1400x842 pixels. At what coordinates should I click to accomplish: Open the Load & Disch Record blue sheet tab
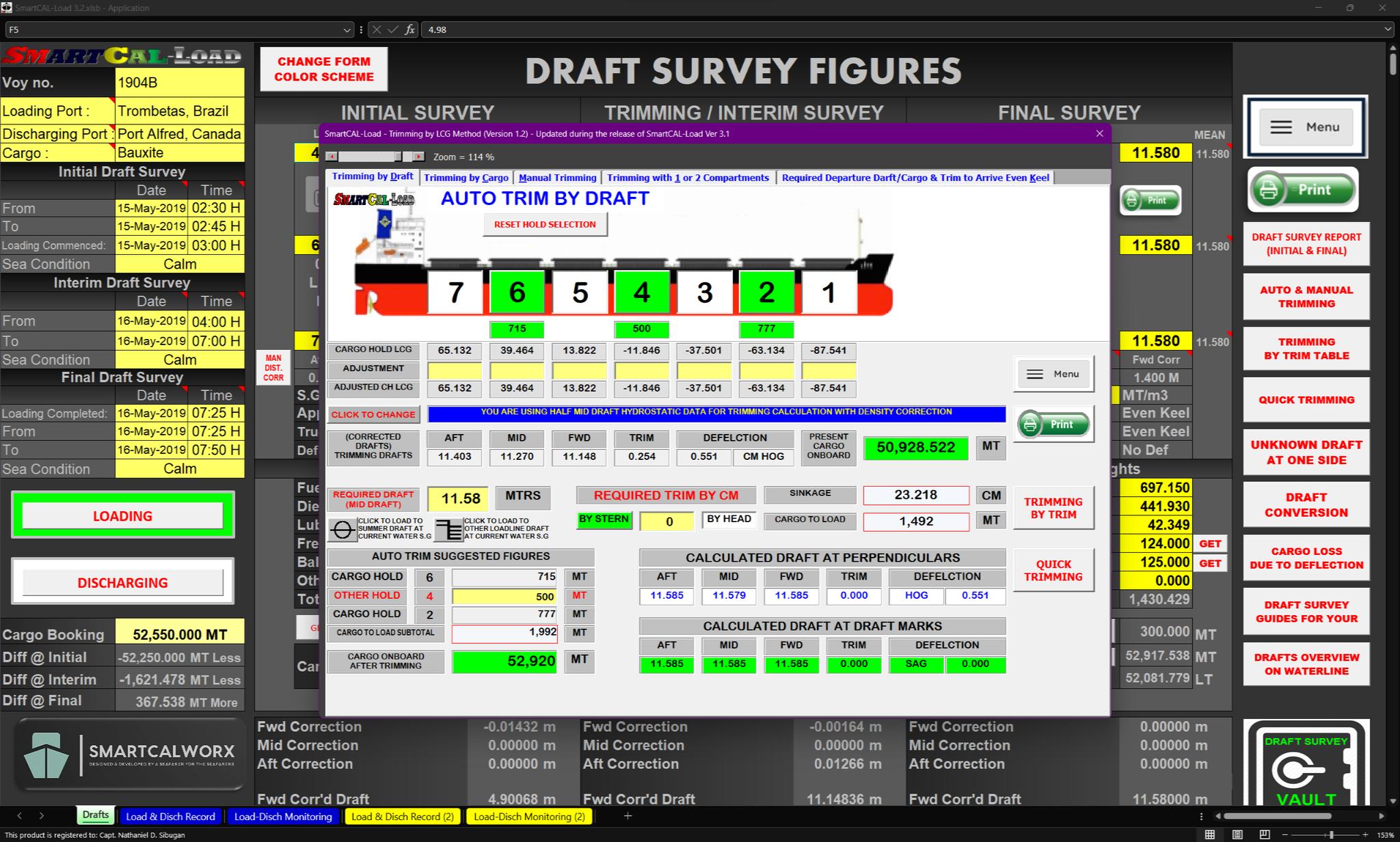(170, 816)
